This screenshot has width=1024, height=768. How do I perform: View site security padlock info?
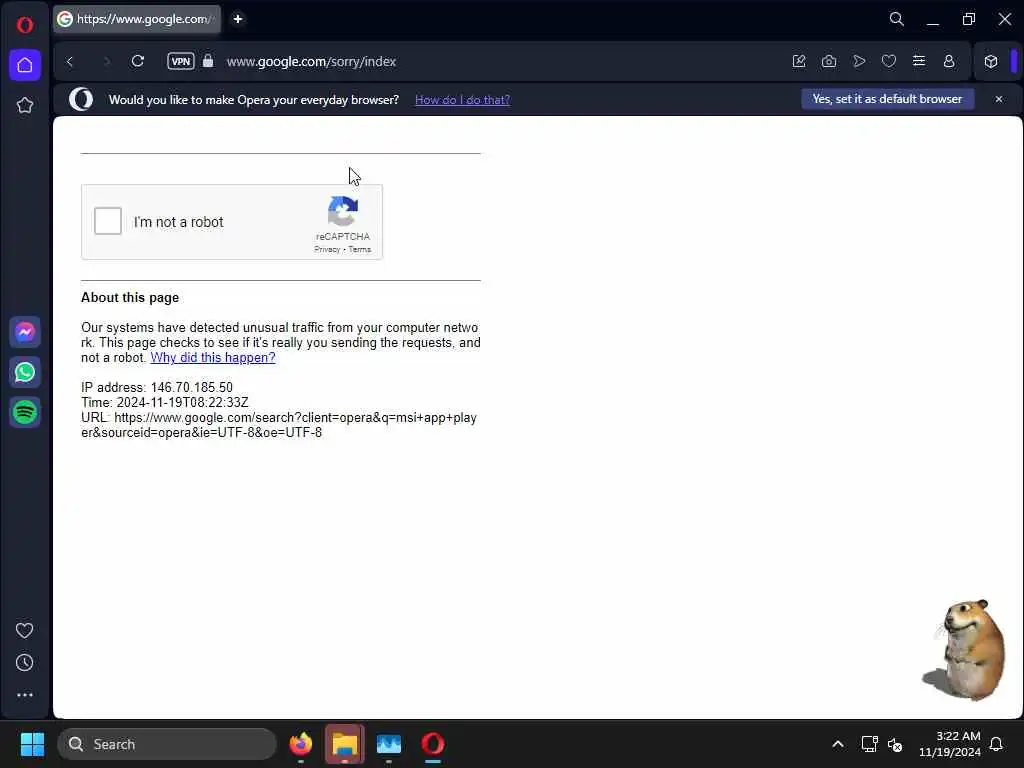208,61
